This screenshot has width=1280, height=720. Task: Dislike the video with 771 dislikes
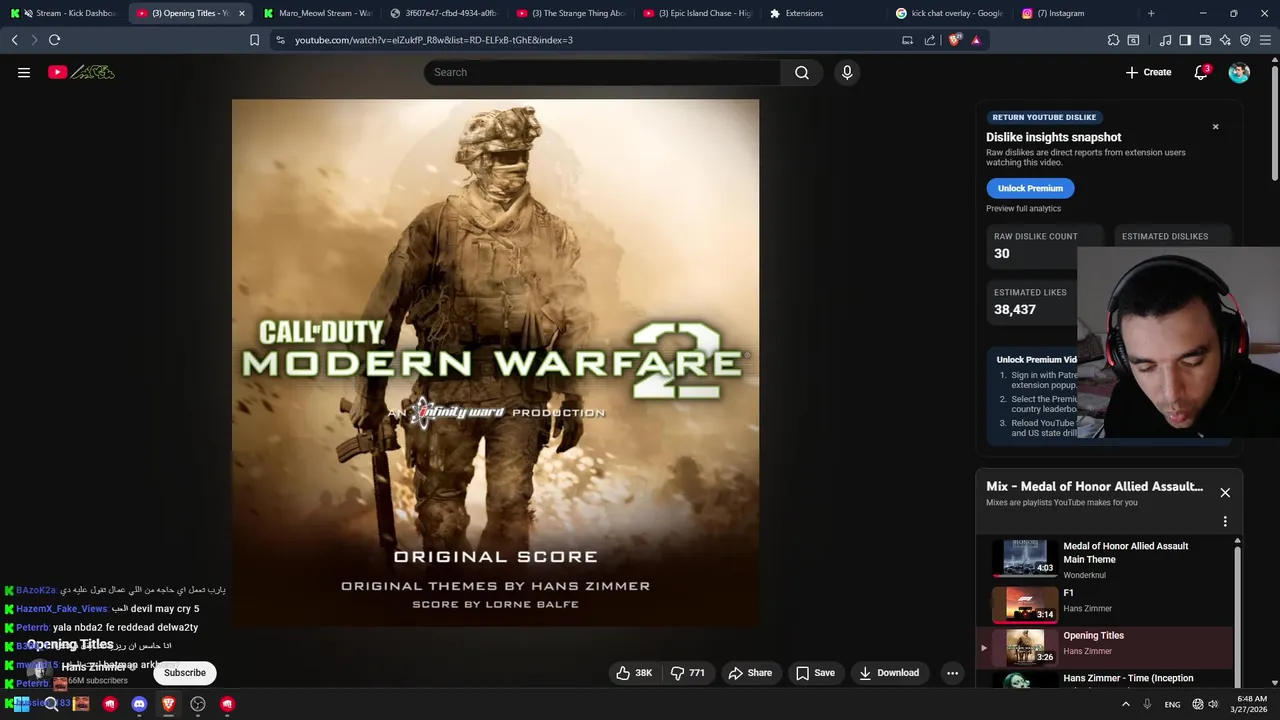click(688, 673)
